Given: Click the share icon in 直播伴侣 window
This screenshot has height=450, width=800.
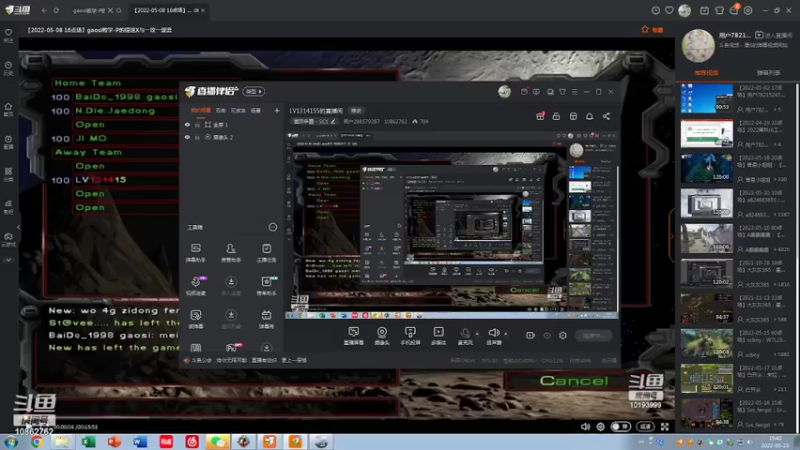Looking at the screenshot, I should [606, 116].
